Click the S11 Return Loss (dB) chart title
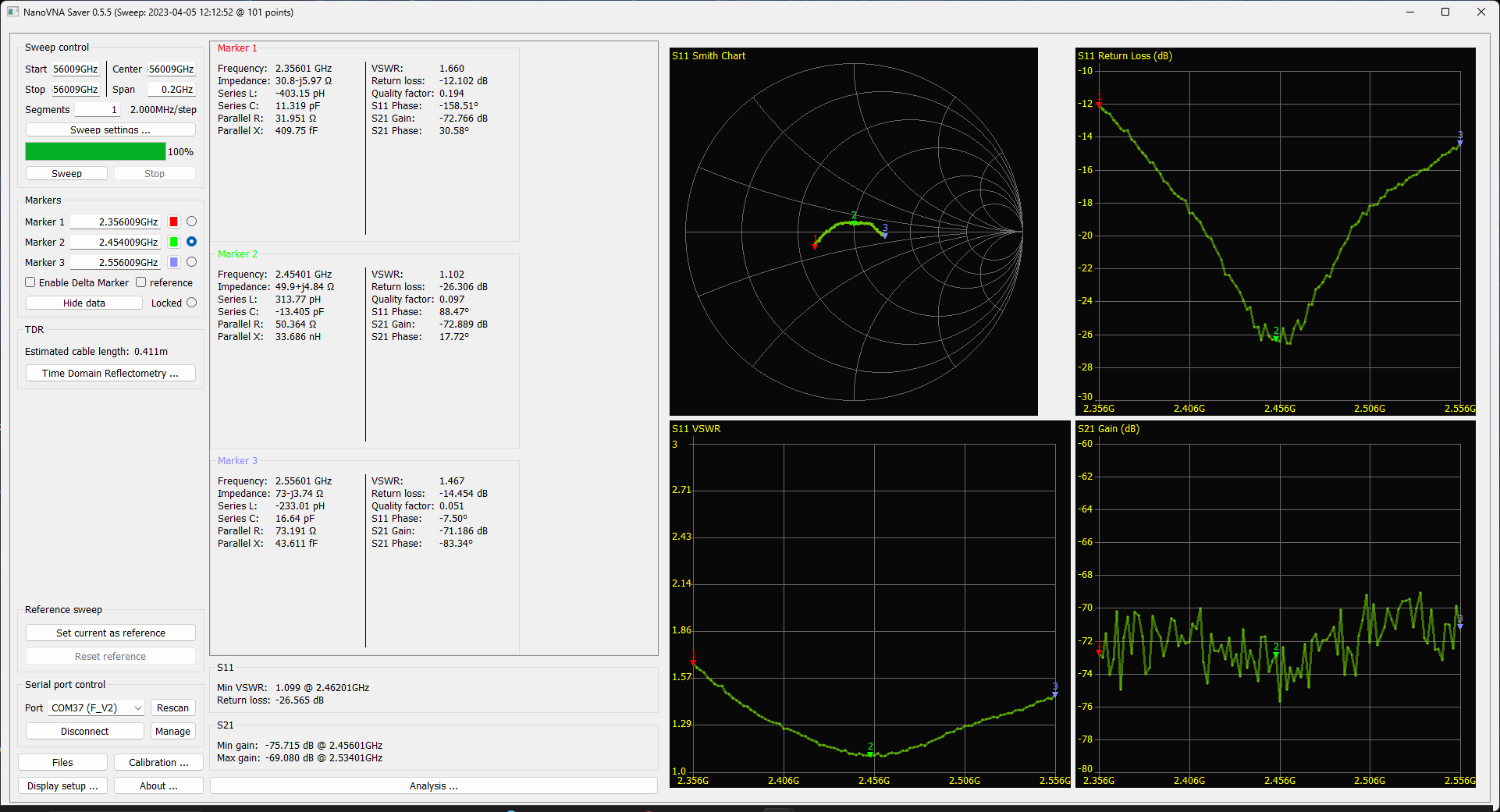Image resolution: width=1500 pixels, height=812 pixels. [1125, 55]
